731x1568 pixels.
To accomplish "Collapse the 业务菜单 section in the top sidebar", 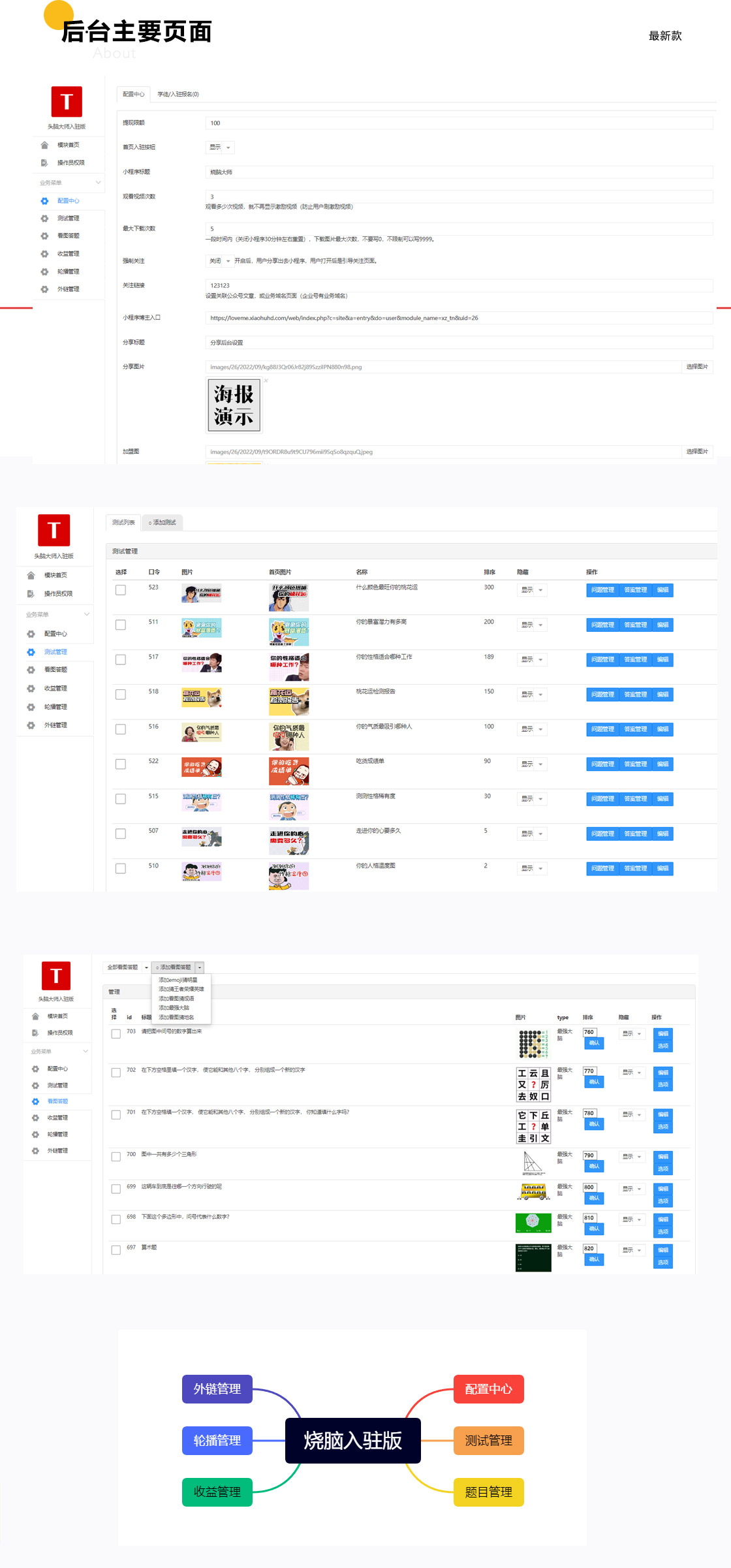I will click(98, 183).
